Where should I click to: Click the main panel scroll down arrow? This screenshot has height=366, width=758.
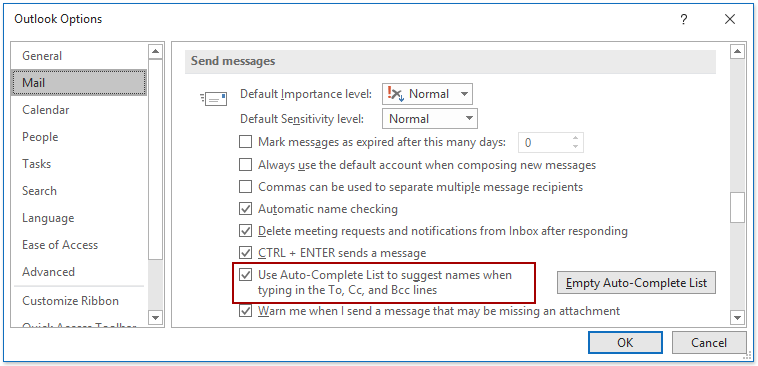[x=737, y=317]
